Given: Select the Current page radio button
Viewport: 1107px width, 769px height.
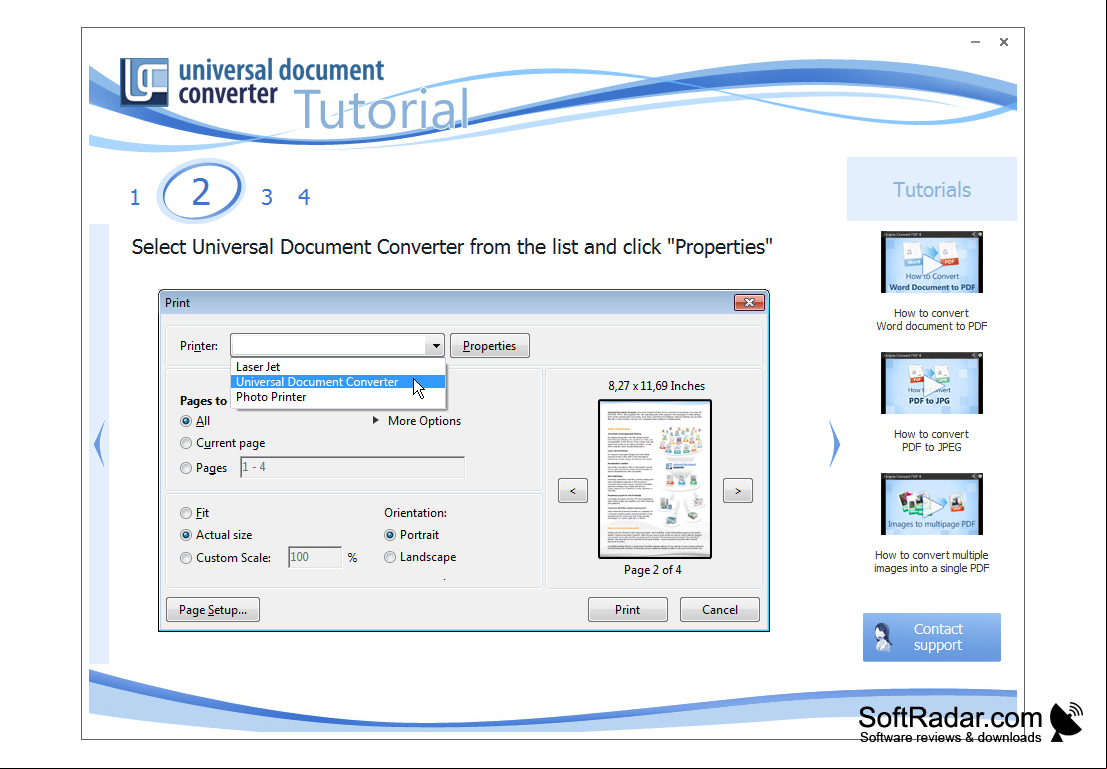Looking at the screenshot, I should pos(186,443).
